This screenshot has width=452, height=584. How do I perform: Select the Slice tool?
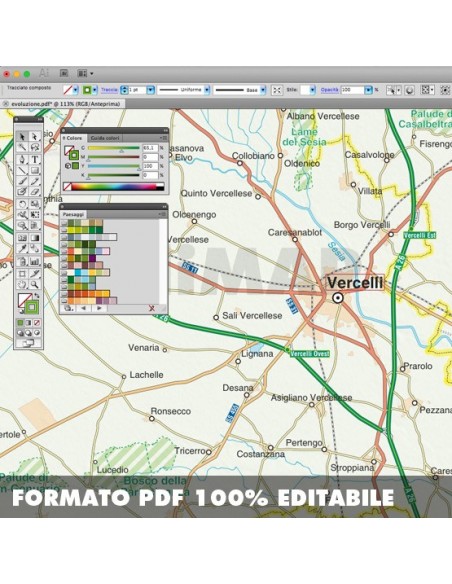[x=35, y=274]
